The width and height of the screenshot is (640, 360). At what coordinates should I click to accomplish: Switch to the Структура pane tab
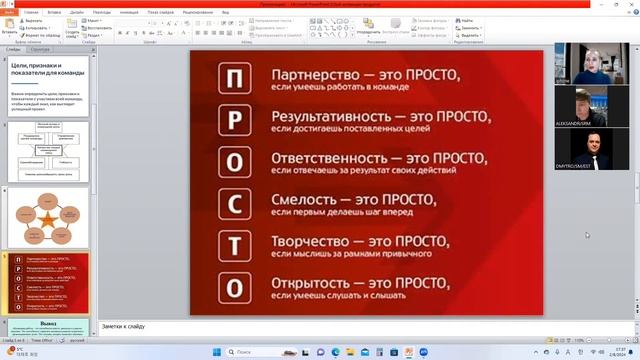point(40,49)
